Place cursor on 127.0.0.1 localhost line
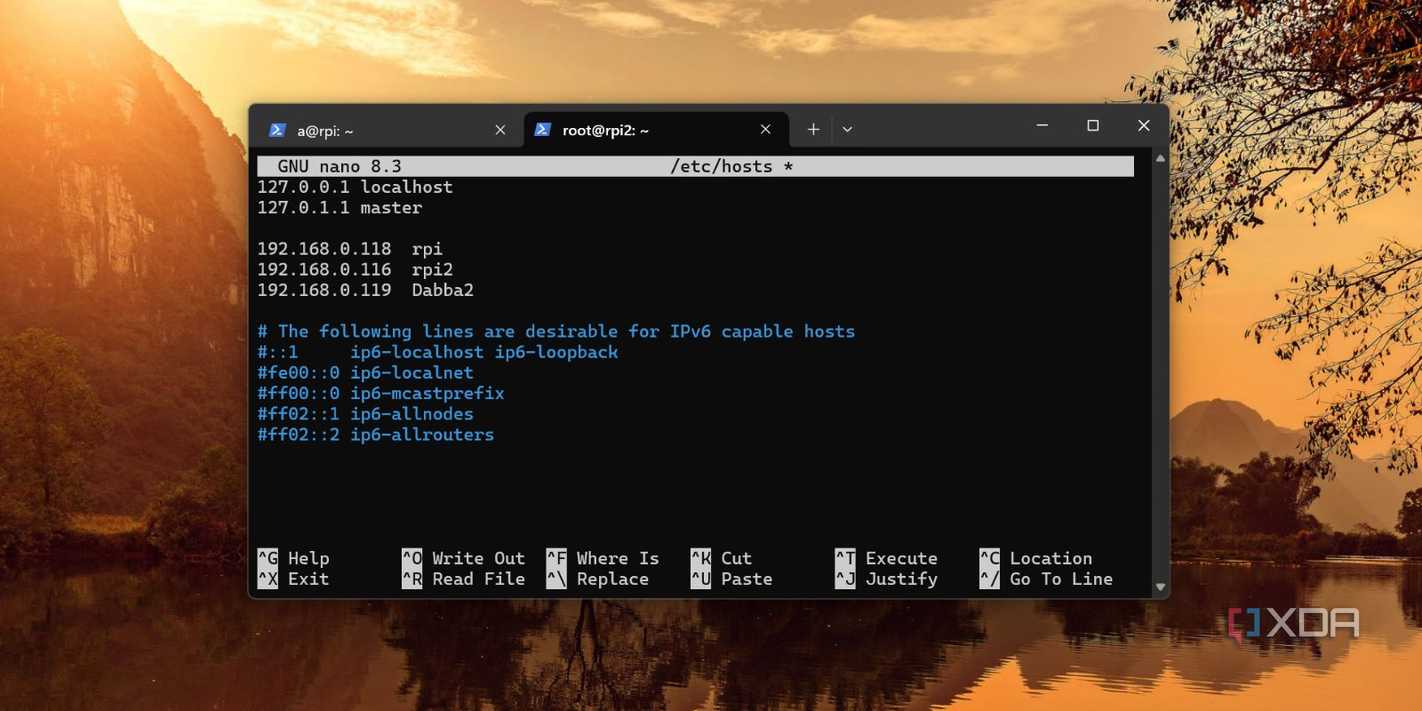The image size is (1422, 711). [355, 187]
